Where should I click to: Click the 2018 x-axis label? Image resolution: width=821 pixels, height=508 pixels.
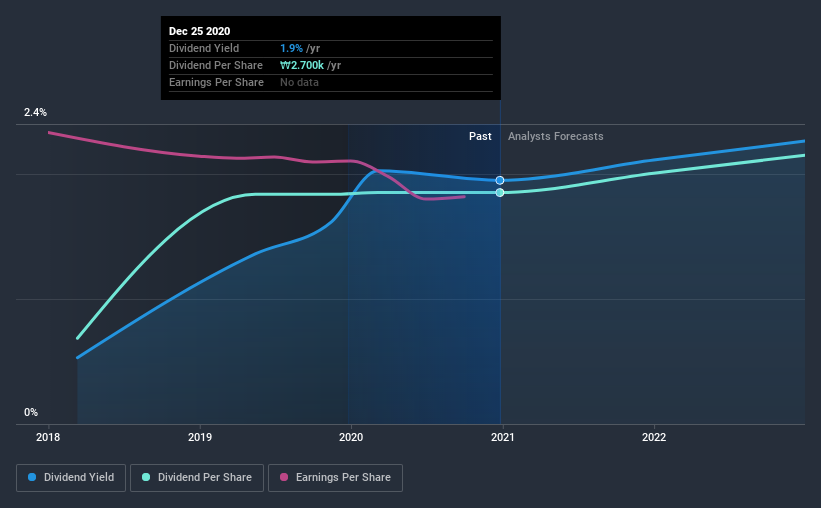[x=48, y=437]
